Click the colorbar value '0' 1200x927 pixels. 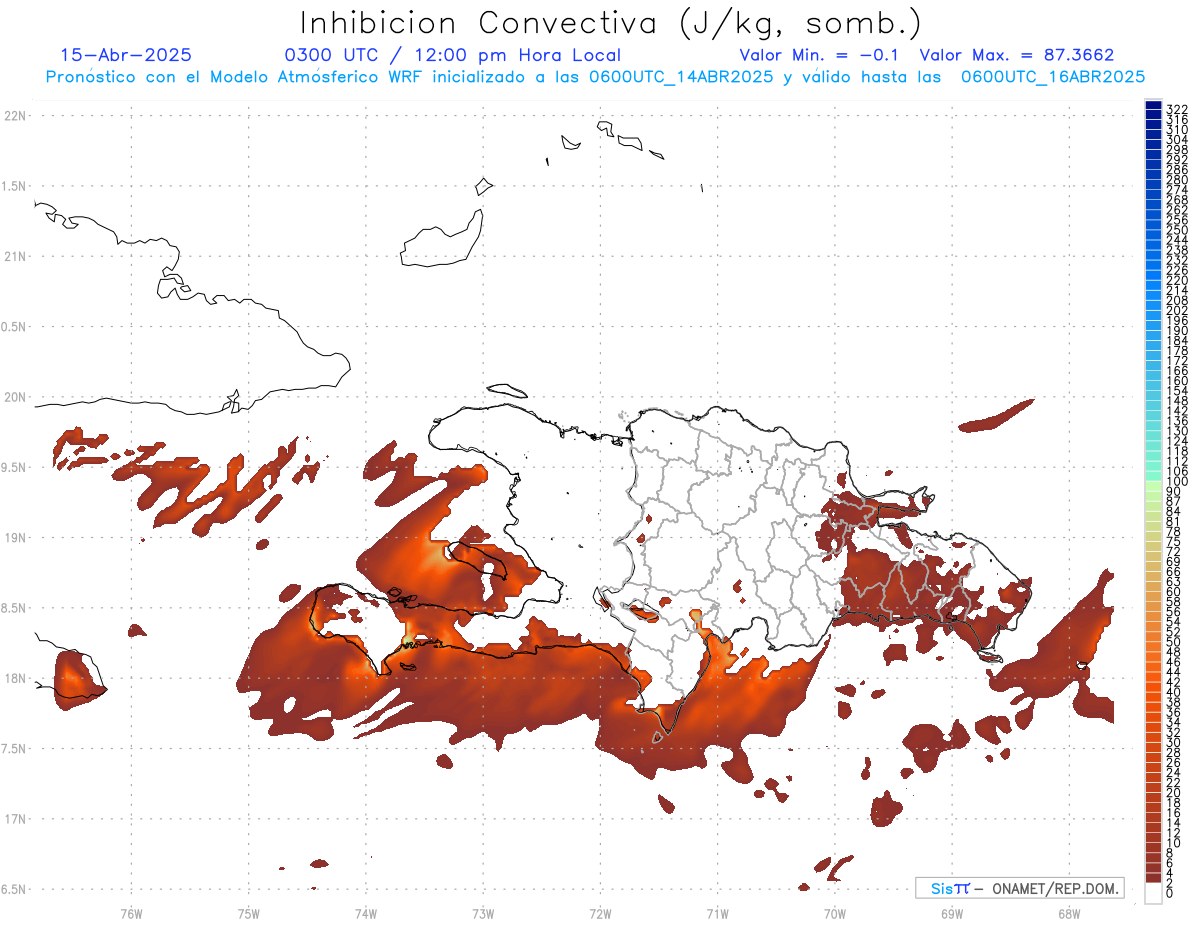click(x=1170, y=892)
